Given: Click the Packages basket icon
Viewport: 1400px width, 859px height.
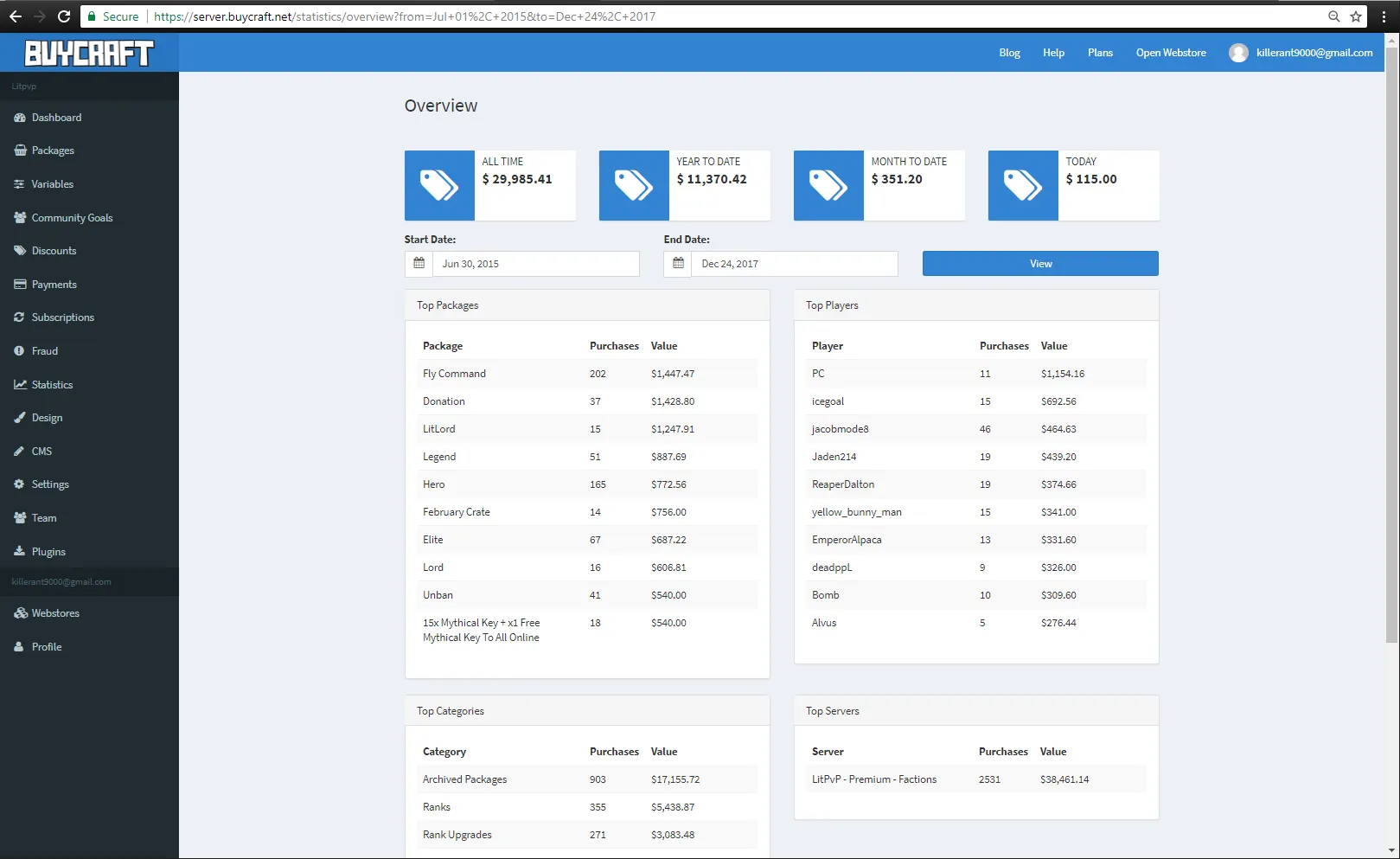Looking at the screenshot, I should tap(19, 151).
